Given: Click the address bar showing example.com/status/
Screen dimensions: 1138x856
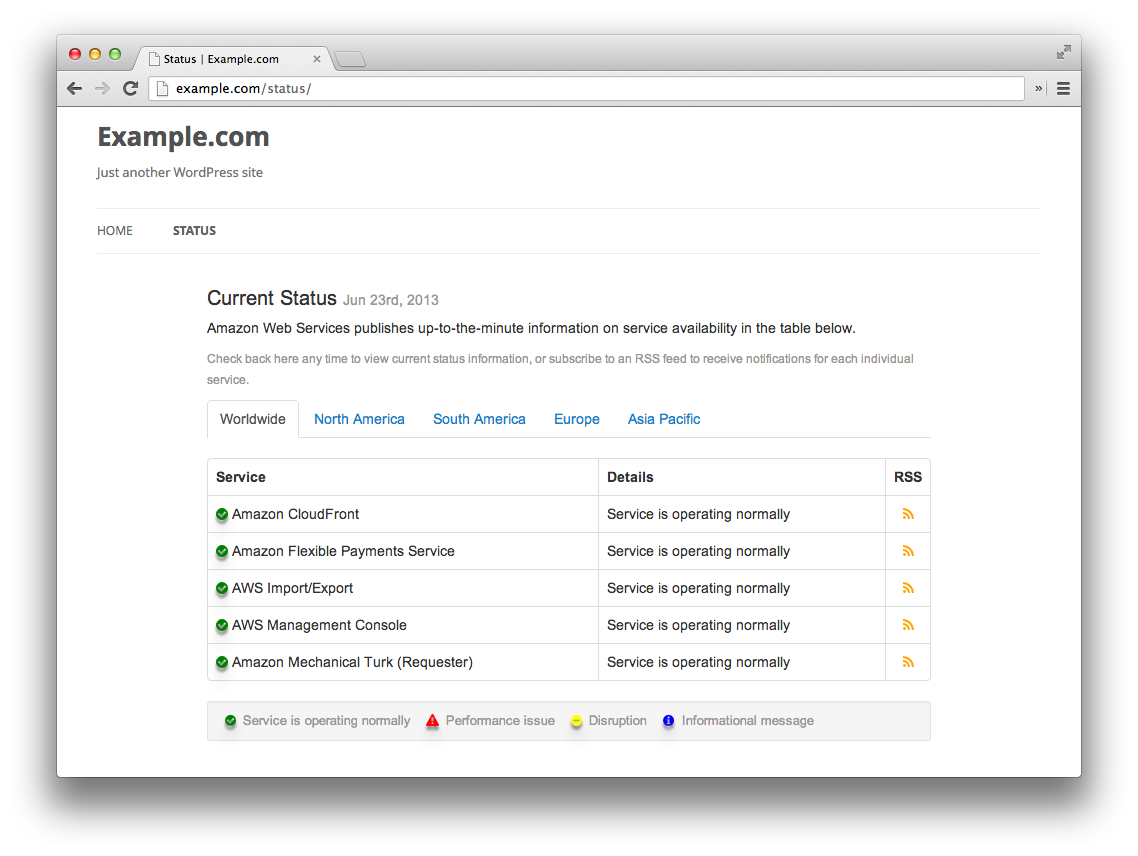Looking at the screenshot, I should (586, 89).
